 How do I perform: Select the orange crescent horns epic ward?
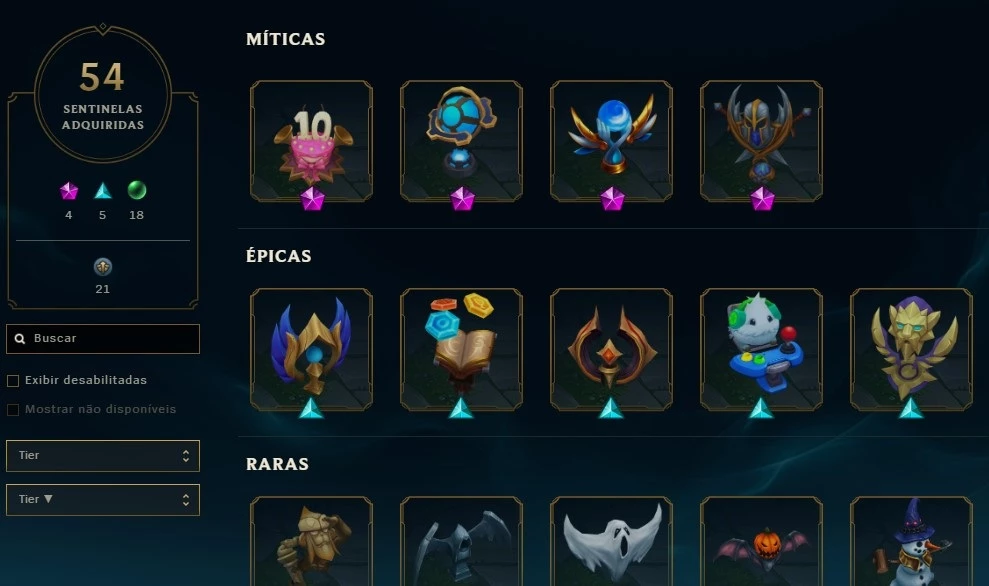612,349
